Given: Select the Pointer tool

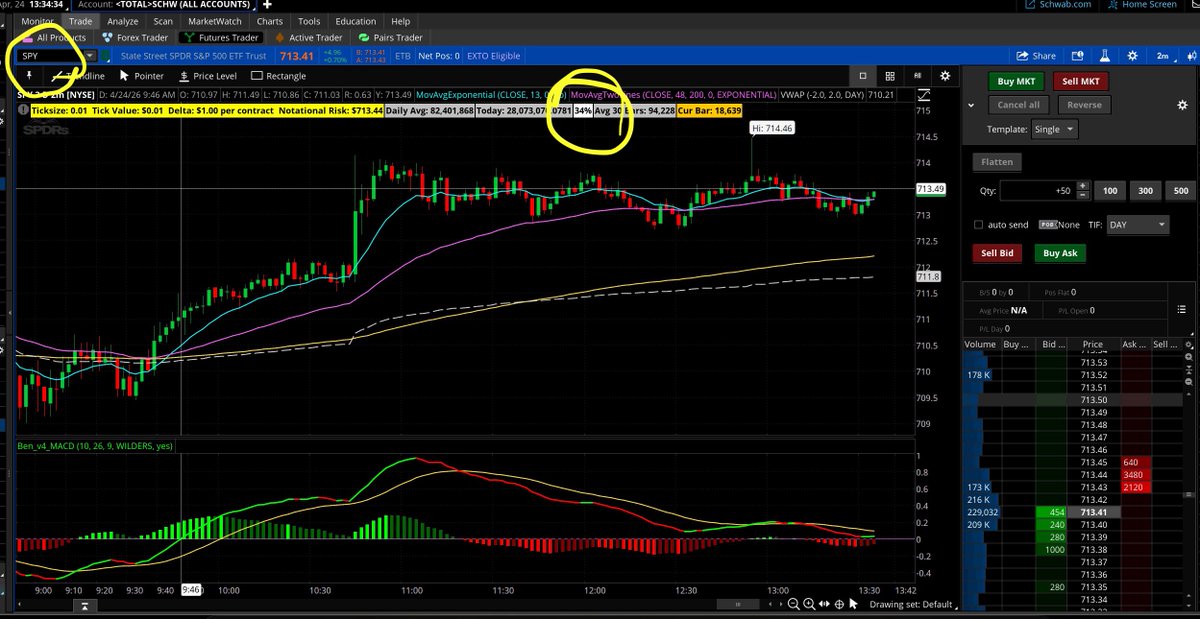Looking at the screenshot, I should (x=142, y=76).
